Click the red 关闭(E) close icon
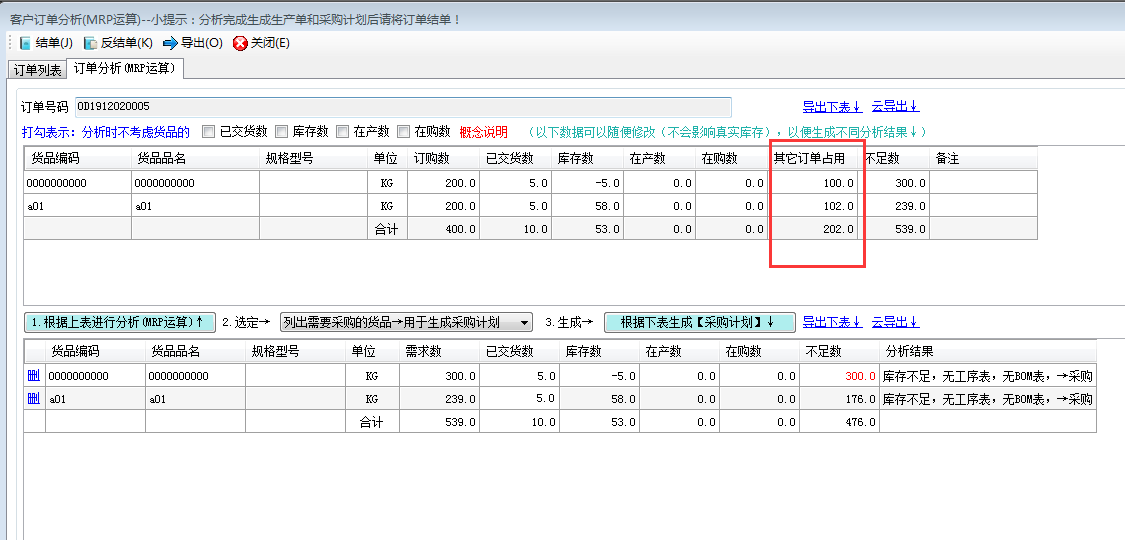This screenshot has height=540, width=1125. coord(240,43)
